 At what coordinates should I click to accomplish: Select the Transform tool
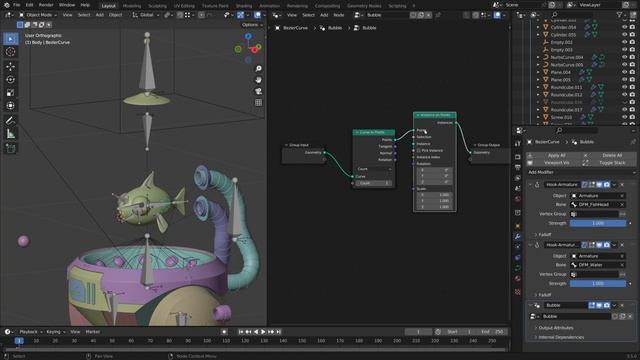(x=11, y=106)
